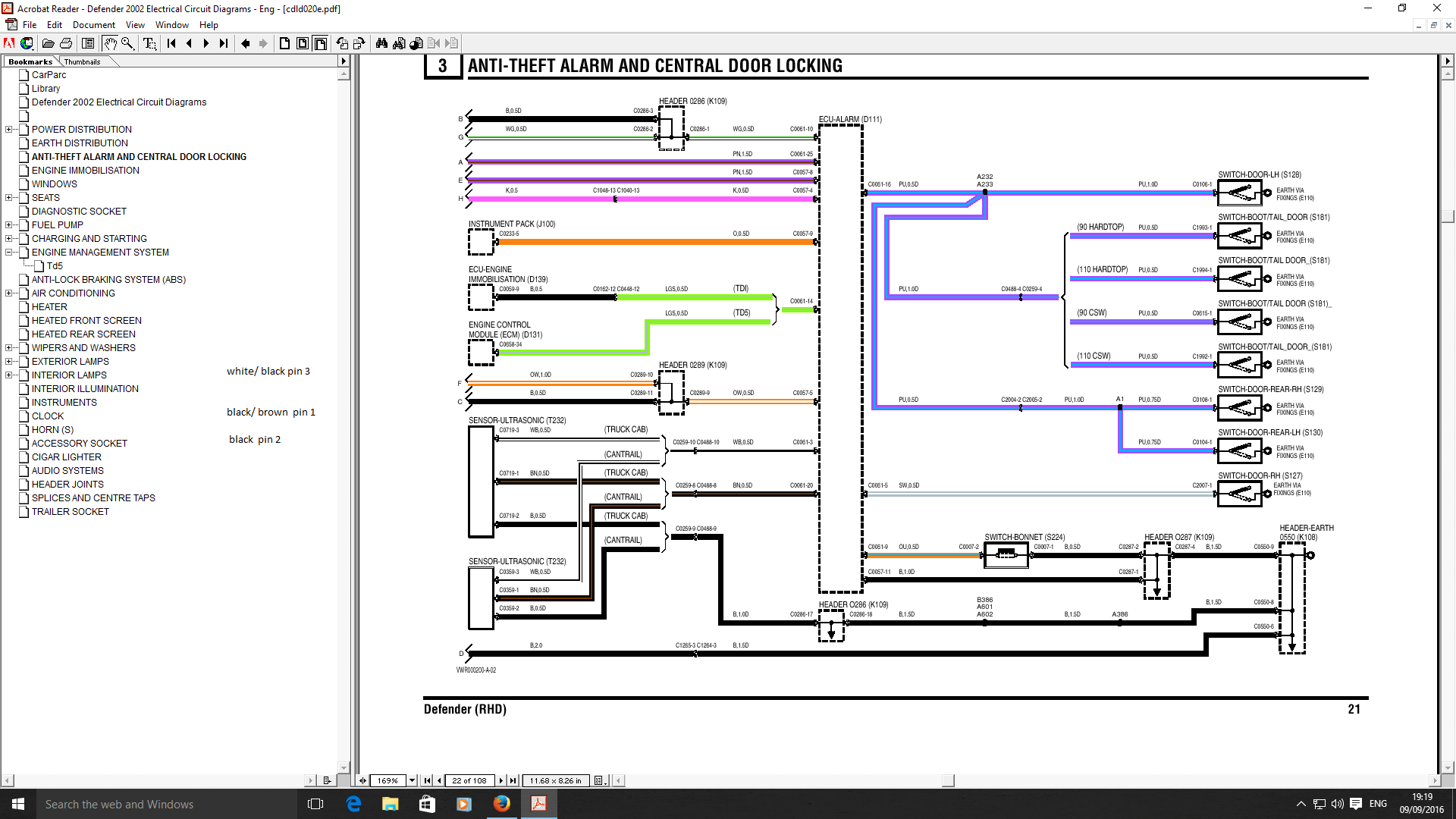
Task: Expand the WIPERS AND WASHERS bookmark
Action: click(x=8, y=348)
